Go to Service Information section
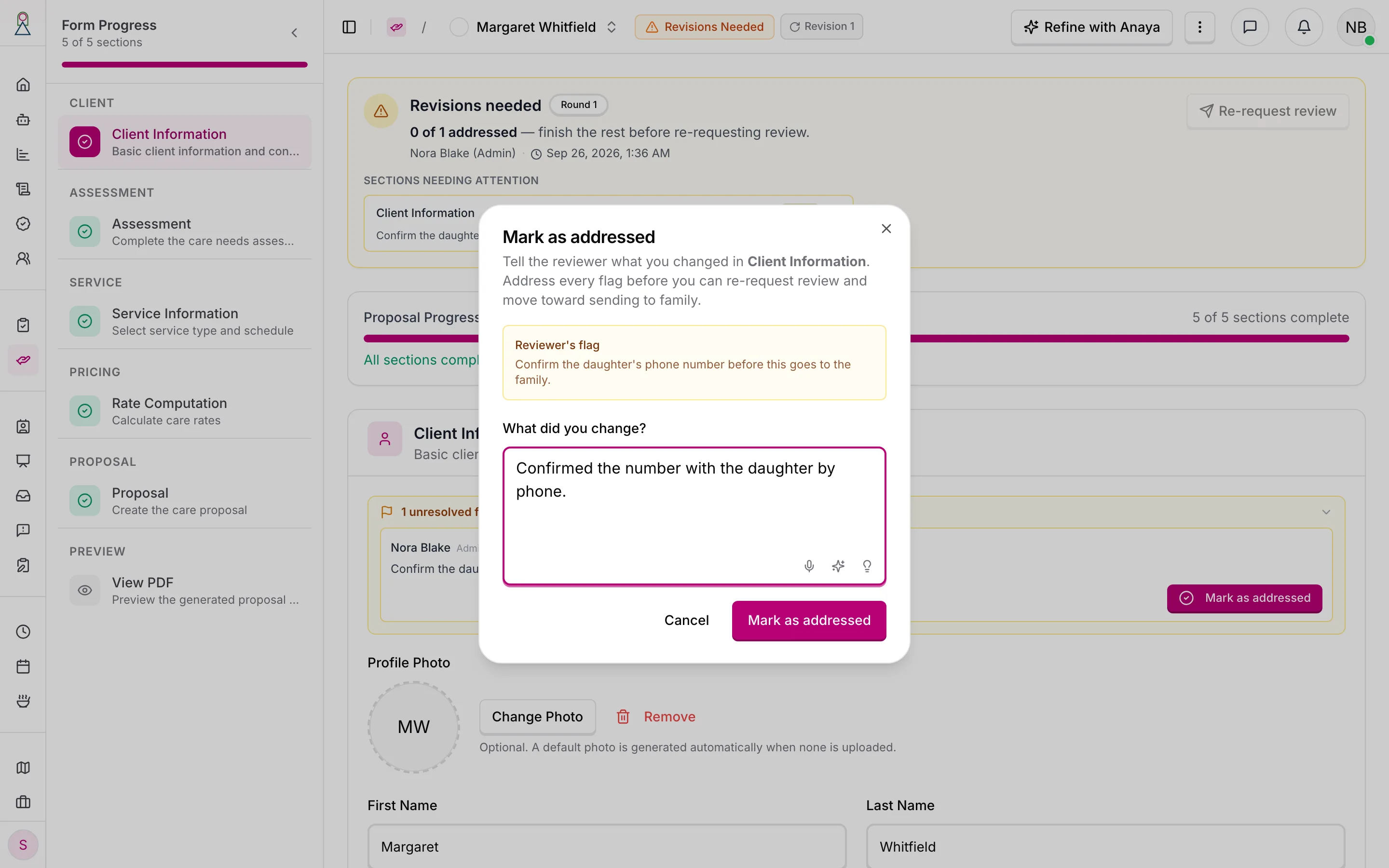Screen dimensions: 1389x868 pos(185,321)
